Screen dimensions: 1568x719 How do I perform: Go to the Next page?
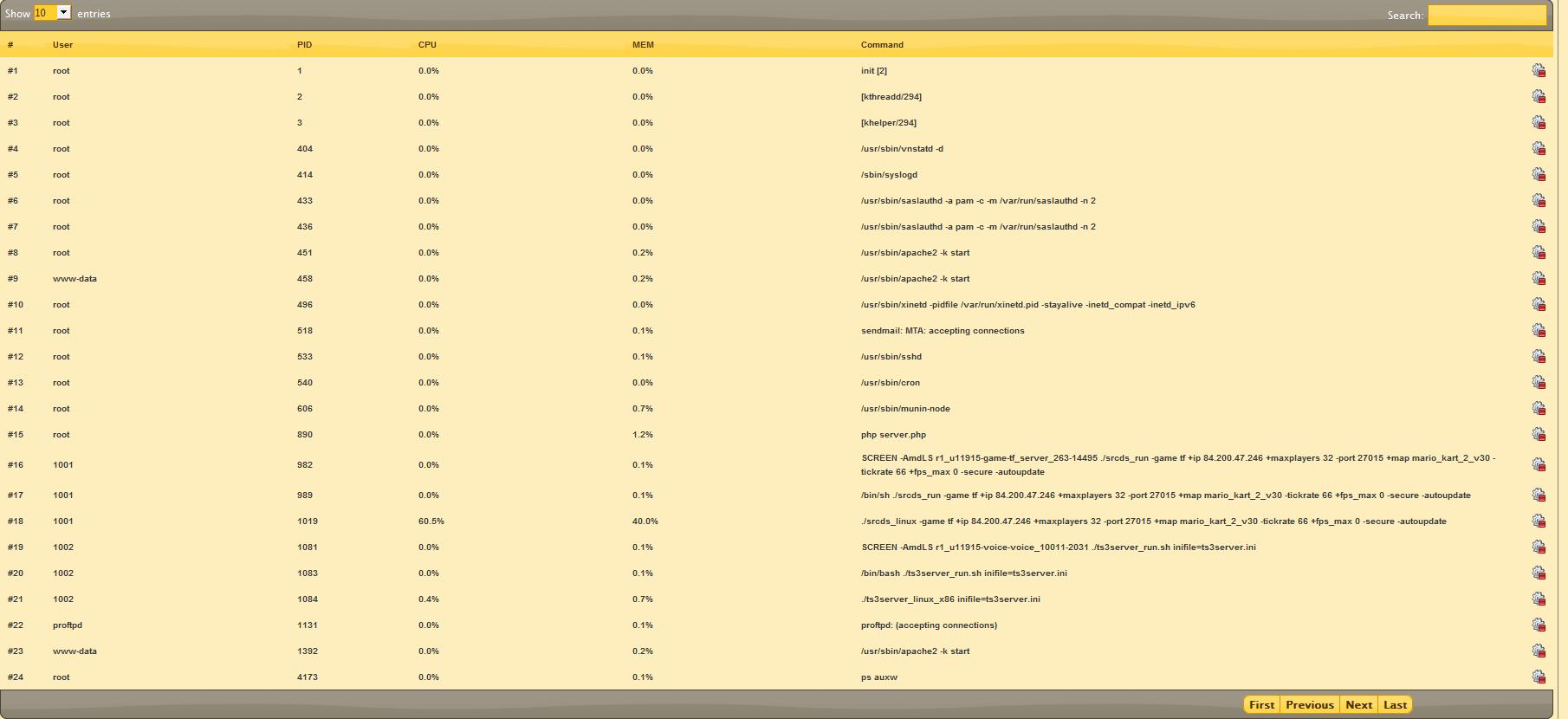1358,705
